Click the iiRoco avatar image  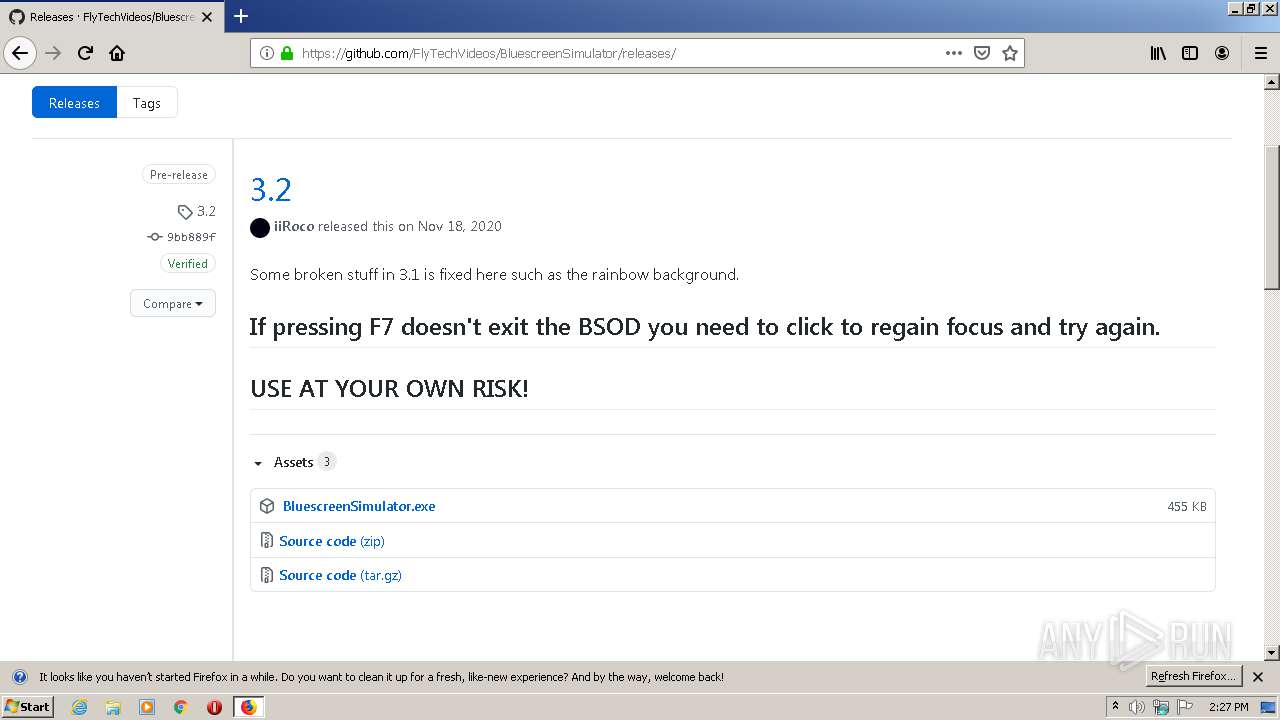click(x=260, y=227)
